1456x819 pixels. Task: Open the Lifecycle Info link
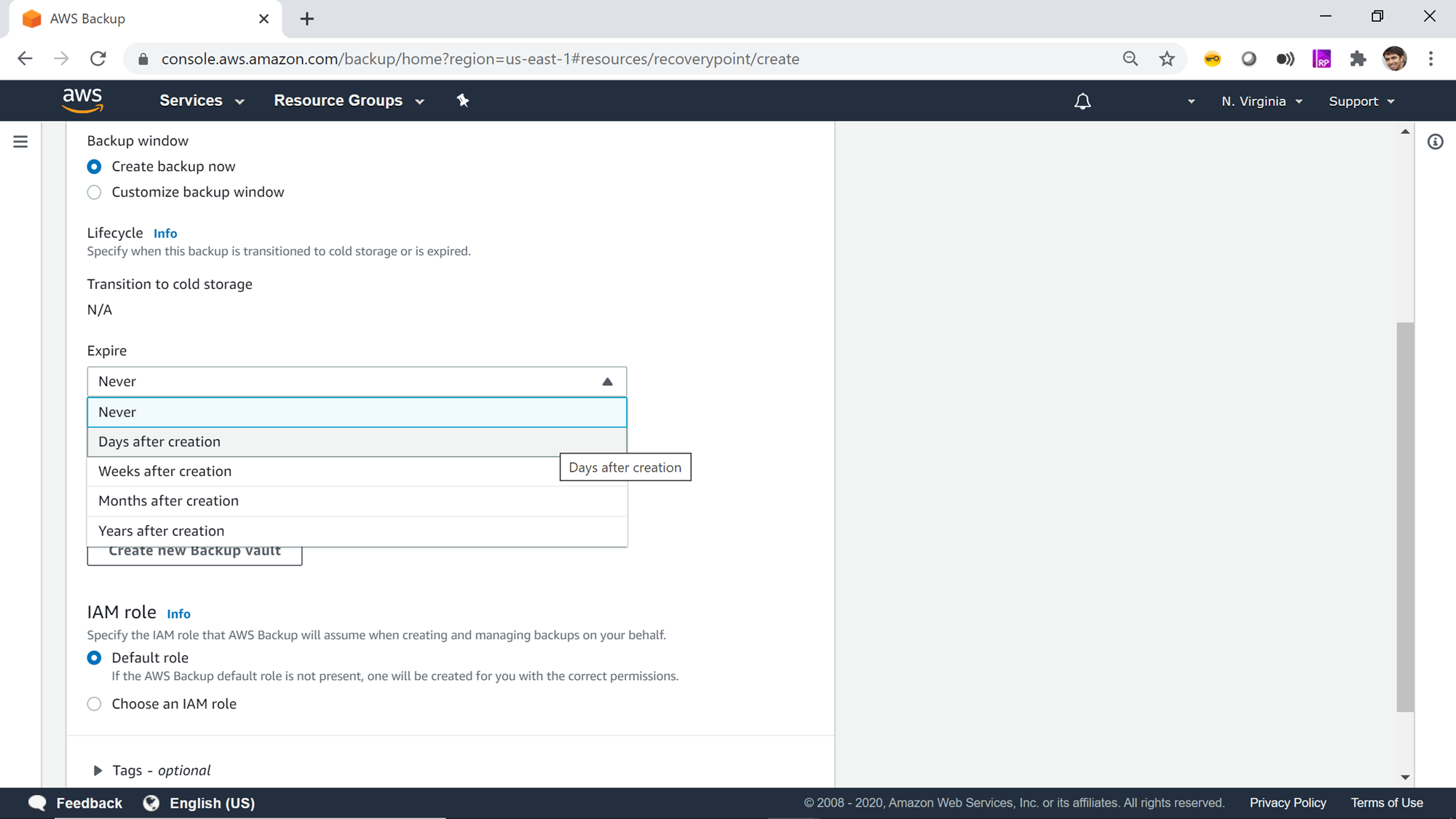tap(165, 234)
